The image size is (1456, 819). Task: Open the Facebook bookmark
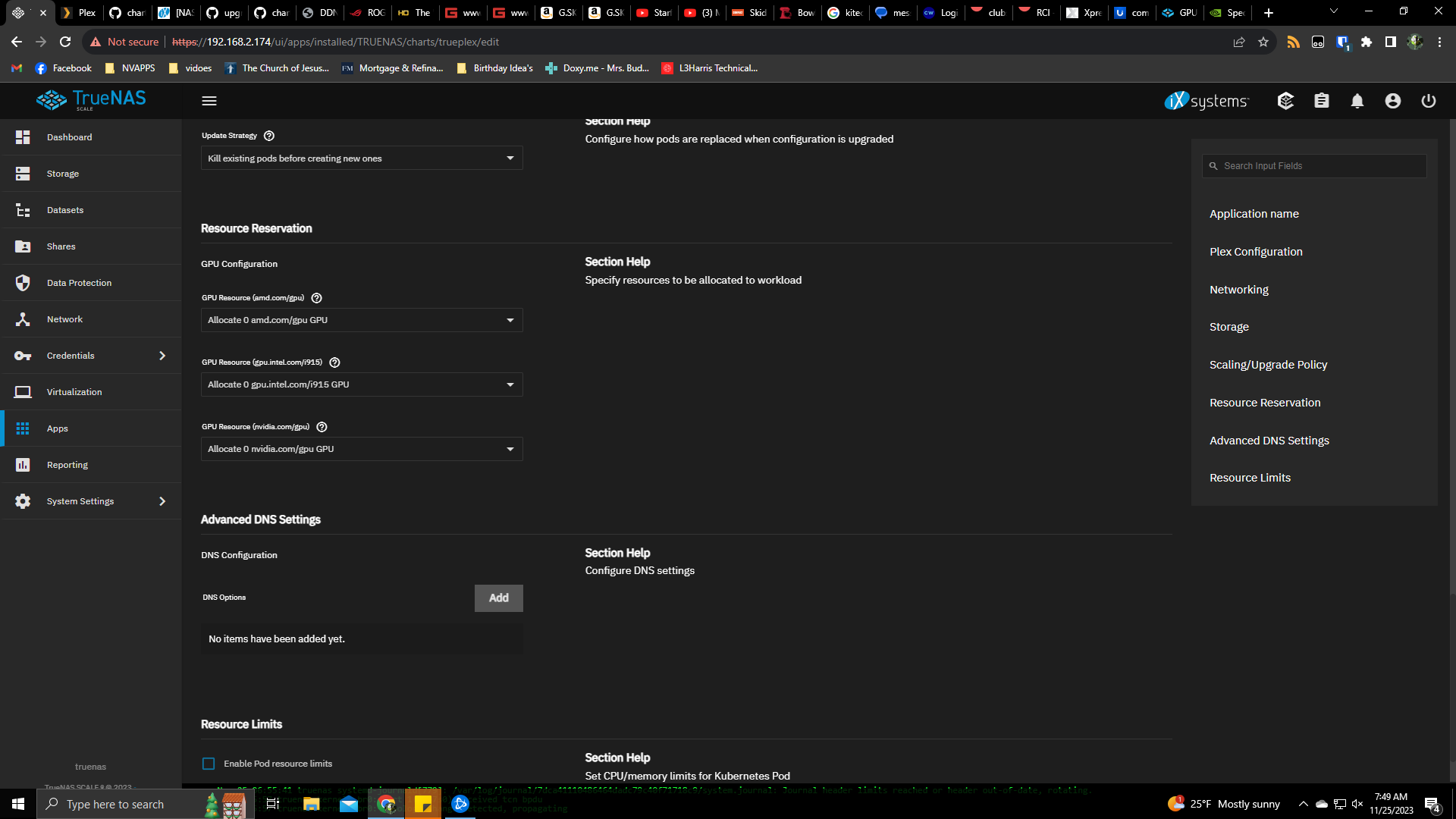click(64, 68)
